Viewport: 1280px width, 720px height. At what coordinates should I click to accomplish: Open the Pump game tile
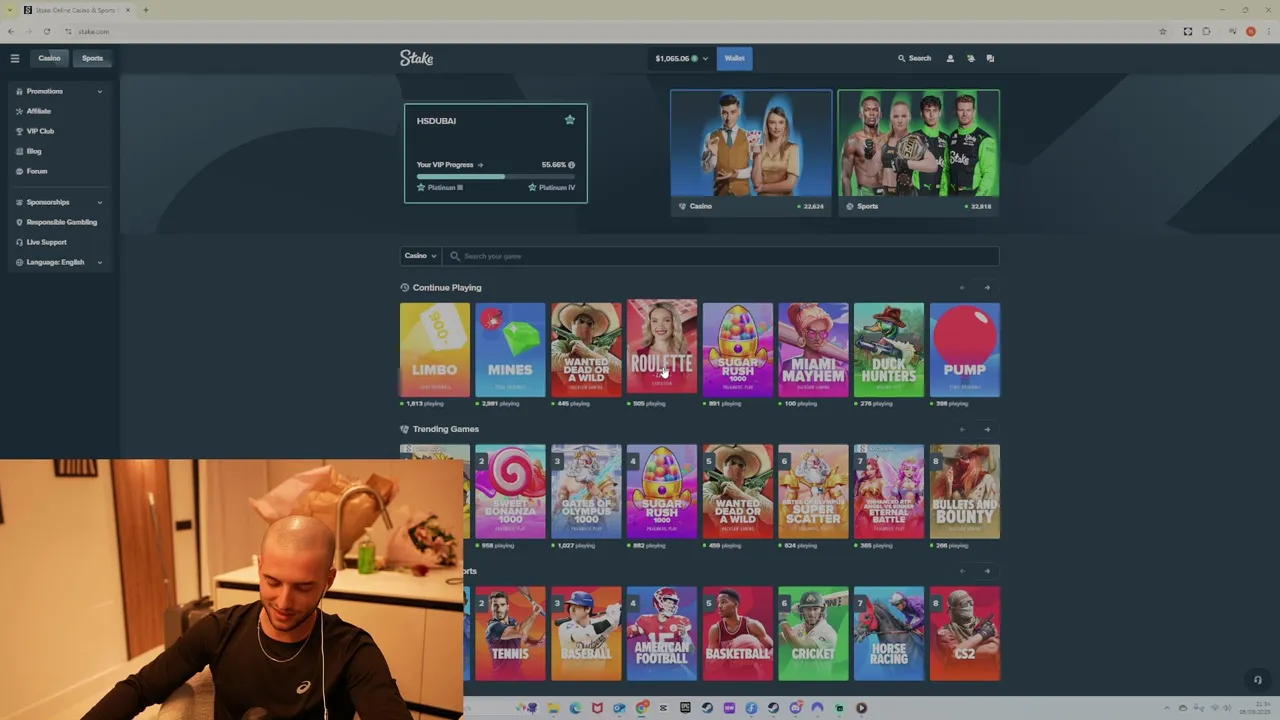click(965, 350)
